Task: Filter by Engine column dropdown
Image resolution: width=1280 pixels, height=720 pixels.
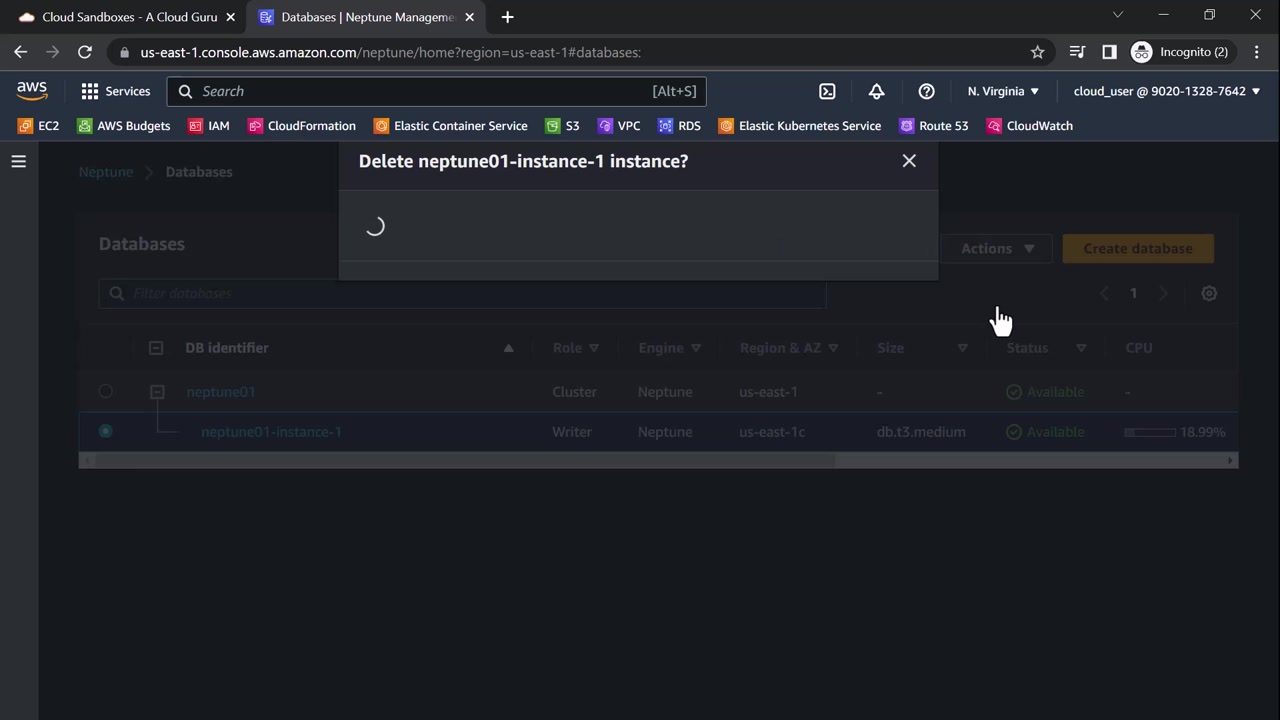Action: point(696,348)
